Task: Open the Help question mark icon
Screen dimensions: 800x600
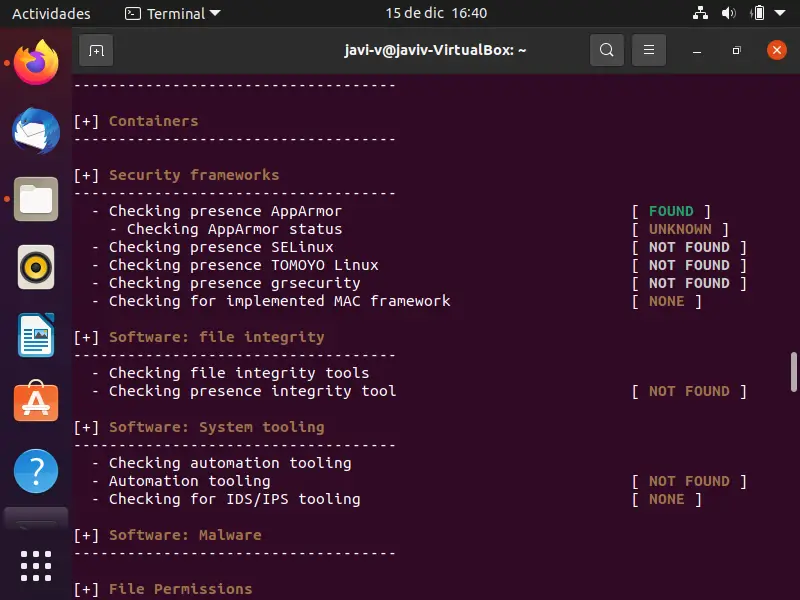Action: (x=36, y=469)
